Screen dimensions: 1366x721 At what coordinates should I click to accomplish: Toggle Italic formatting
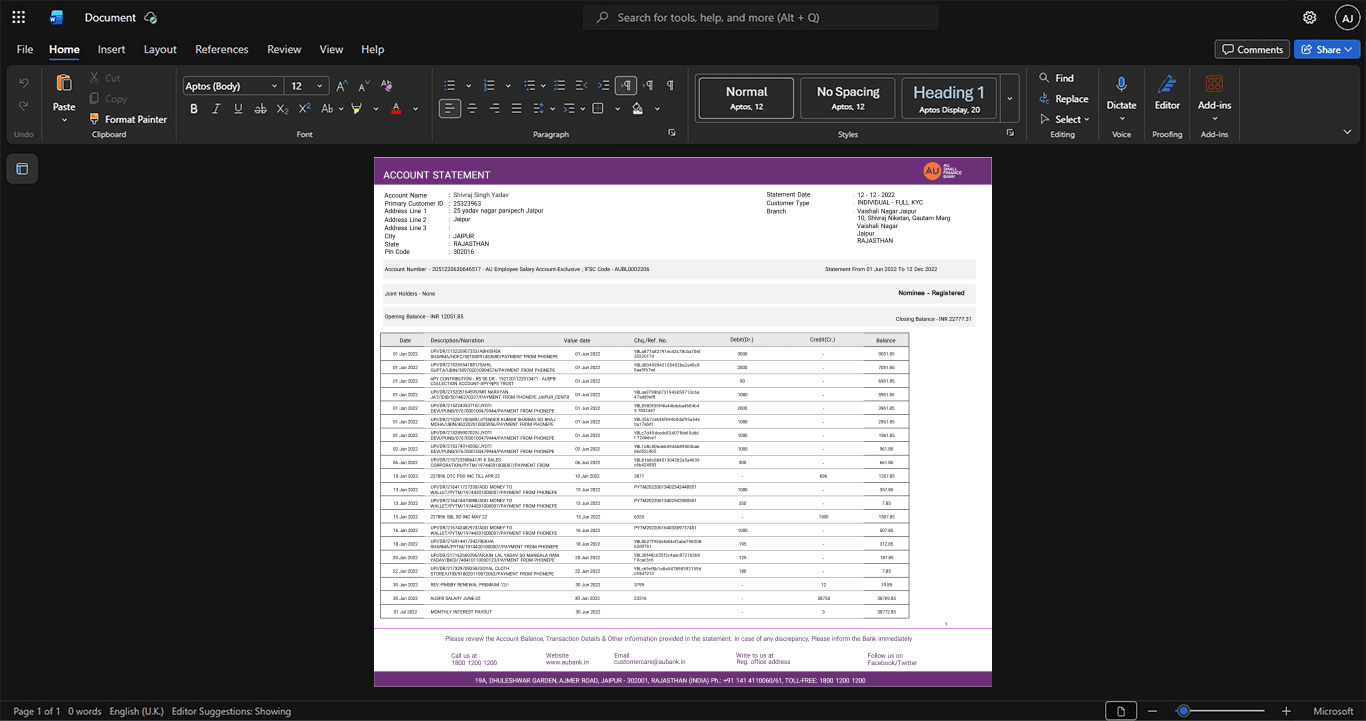(x=216, y=108)
